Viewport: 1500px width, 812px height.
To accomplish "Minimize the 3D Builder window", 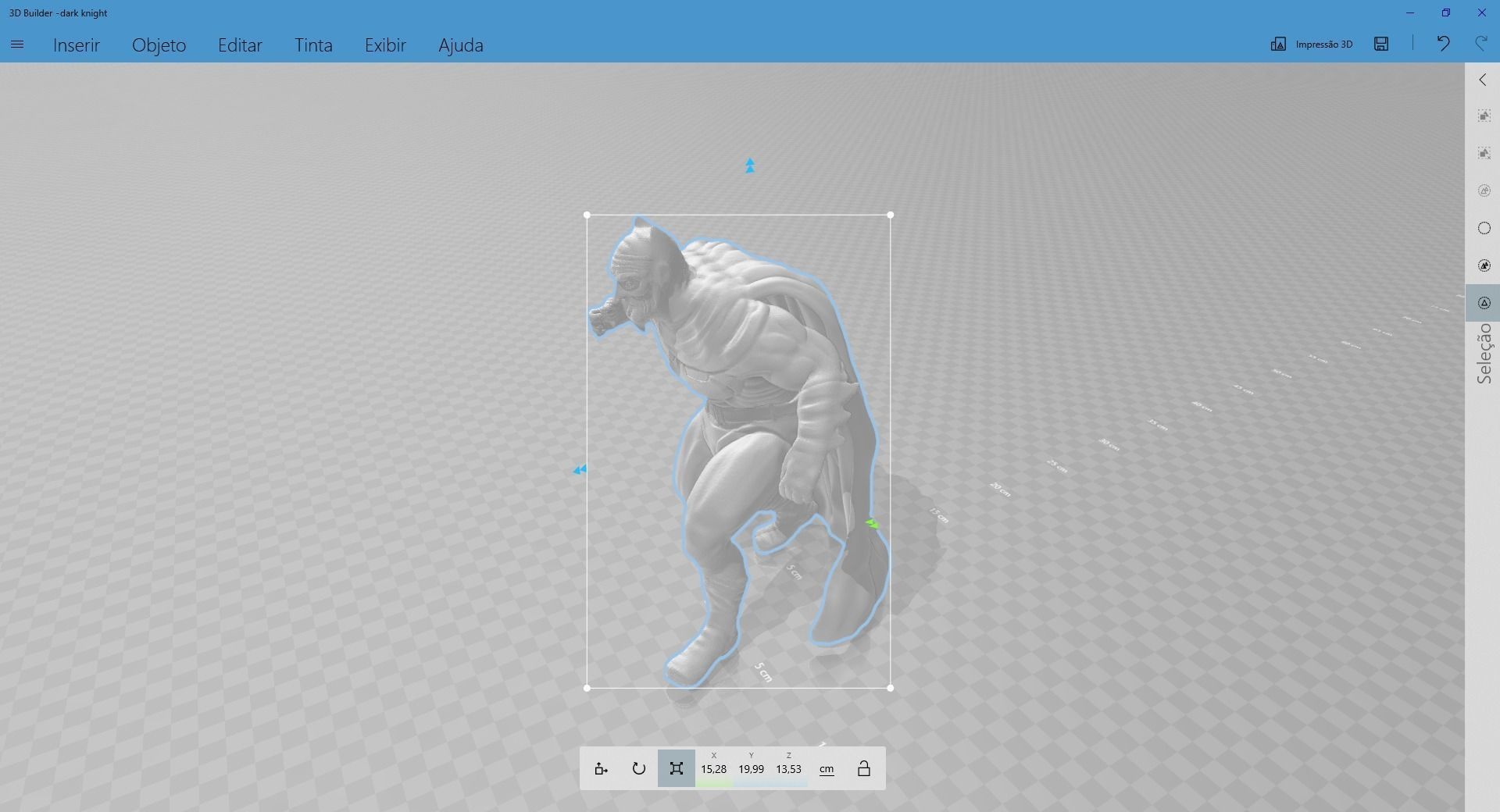I will (x=1410, y=12).
